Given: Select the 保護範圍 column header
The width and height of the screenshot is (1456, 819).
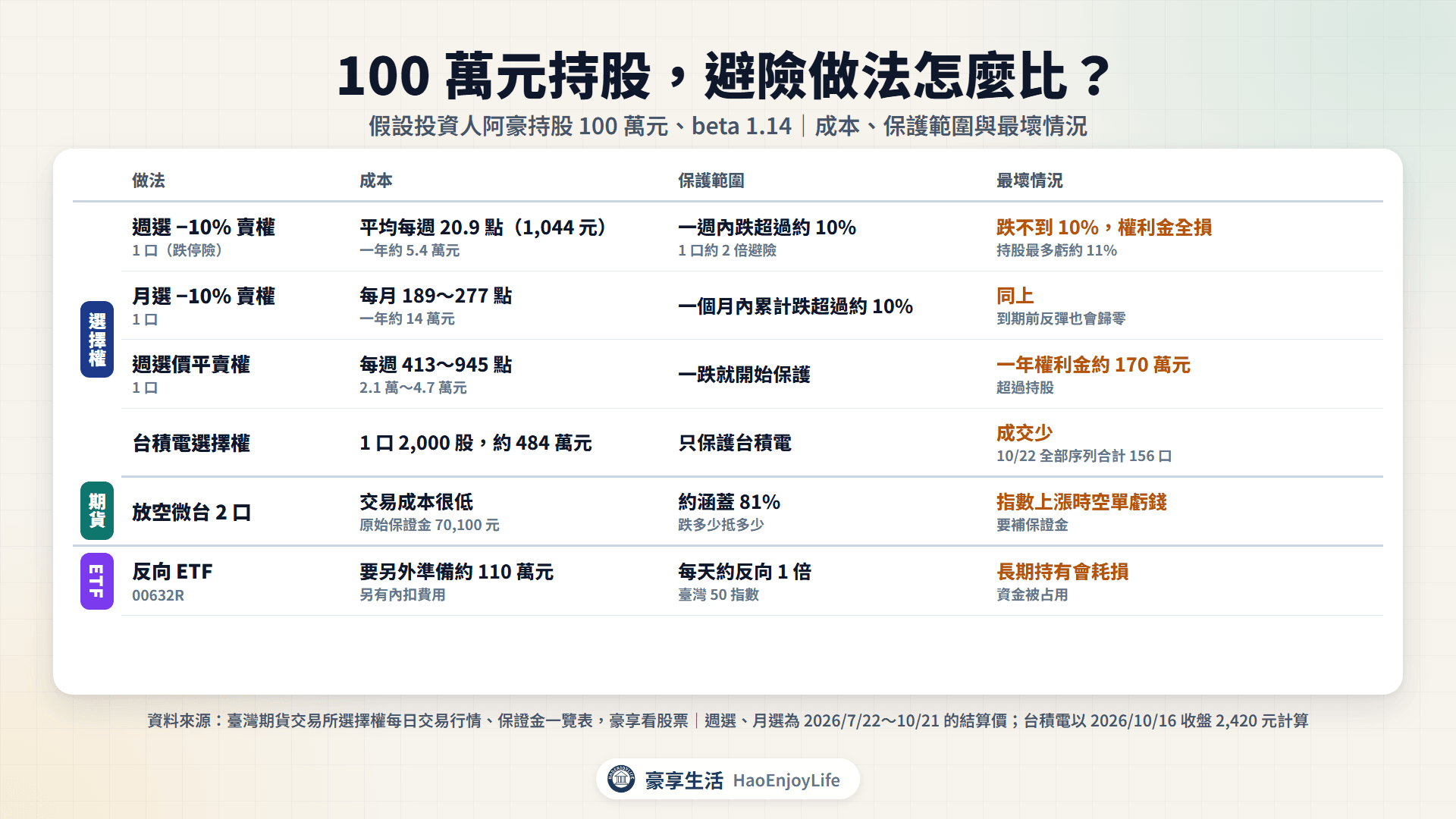Looking at the screenshot, I should click(x=711, y=180).
